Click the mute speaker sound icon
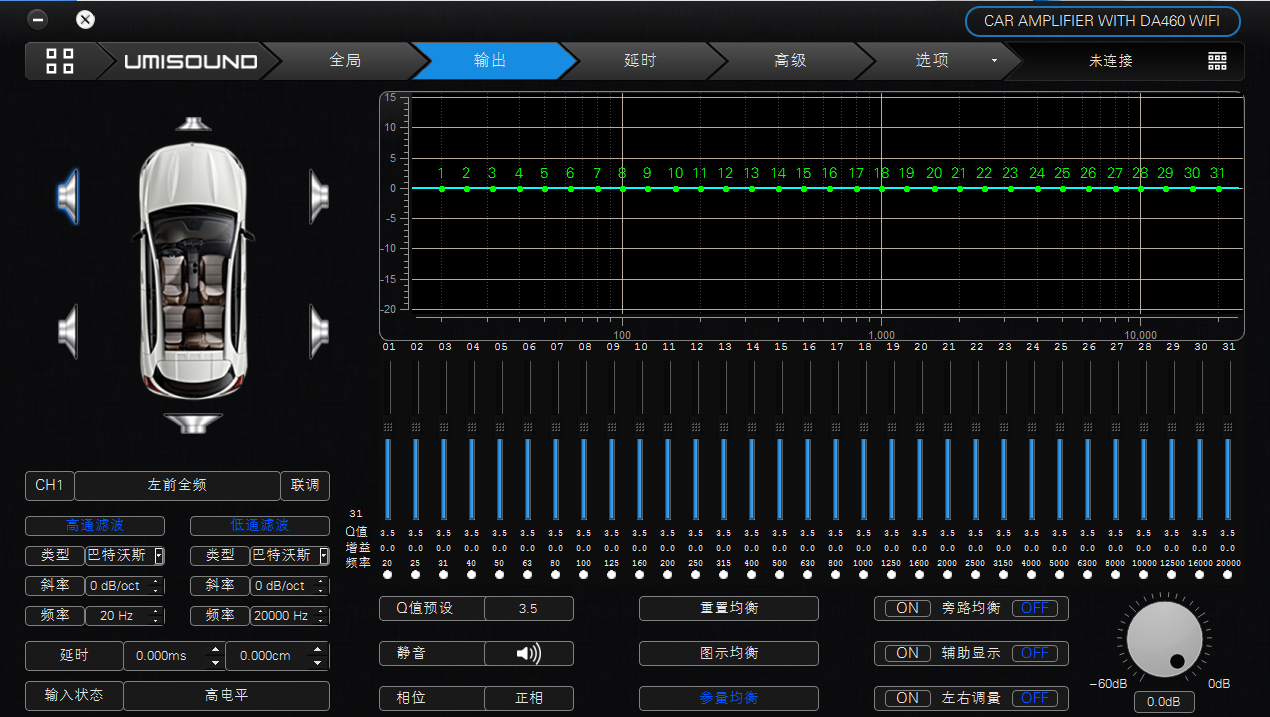This screenshot has height=717, width=1270. [x=528, y=654]
